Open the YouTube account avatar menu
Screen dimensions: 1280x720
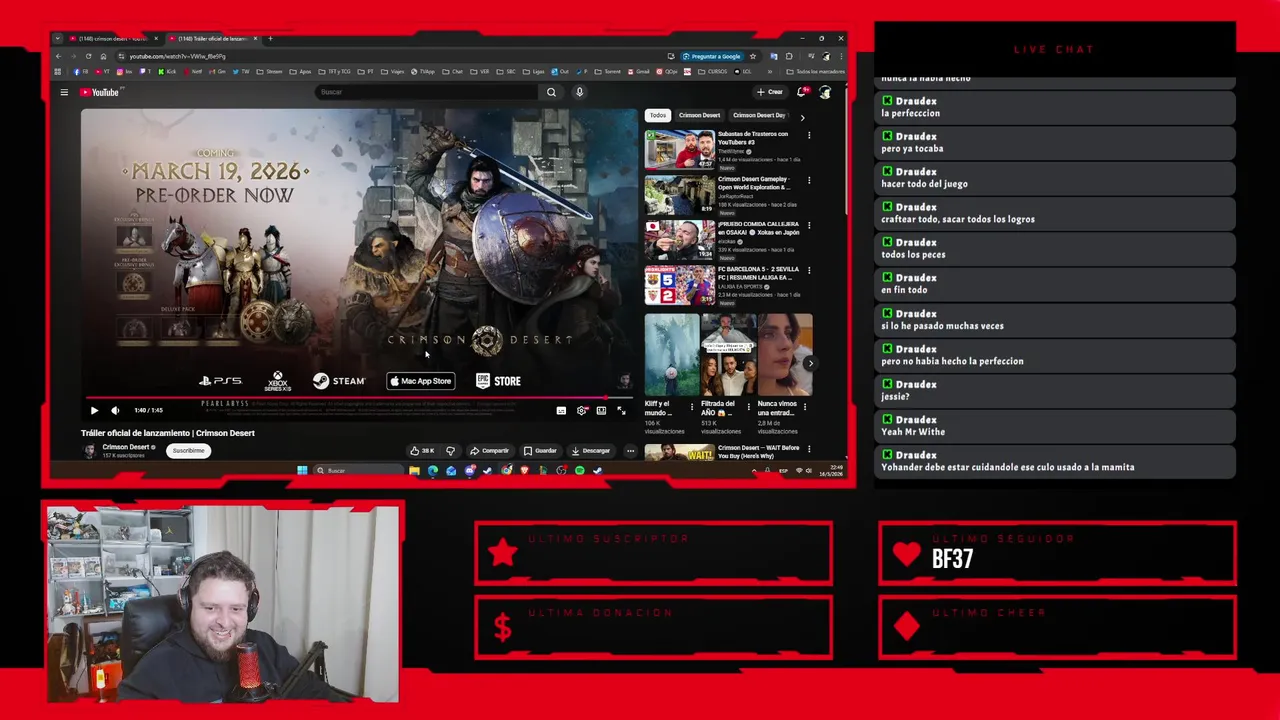pyautogui.click(x=825, y=92)
